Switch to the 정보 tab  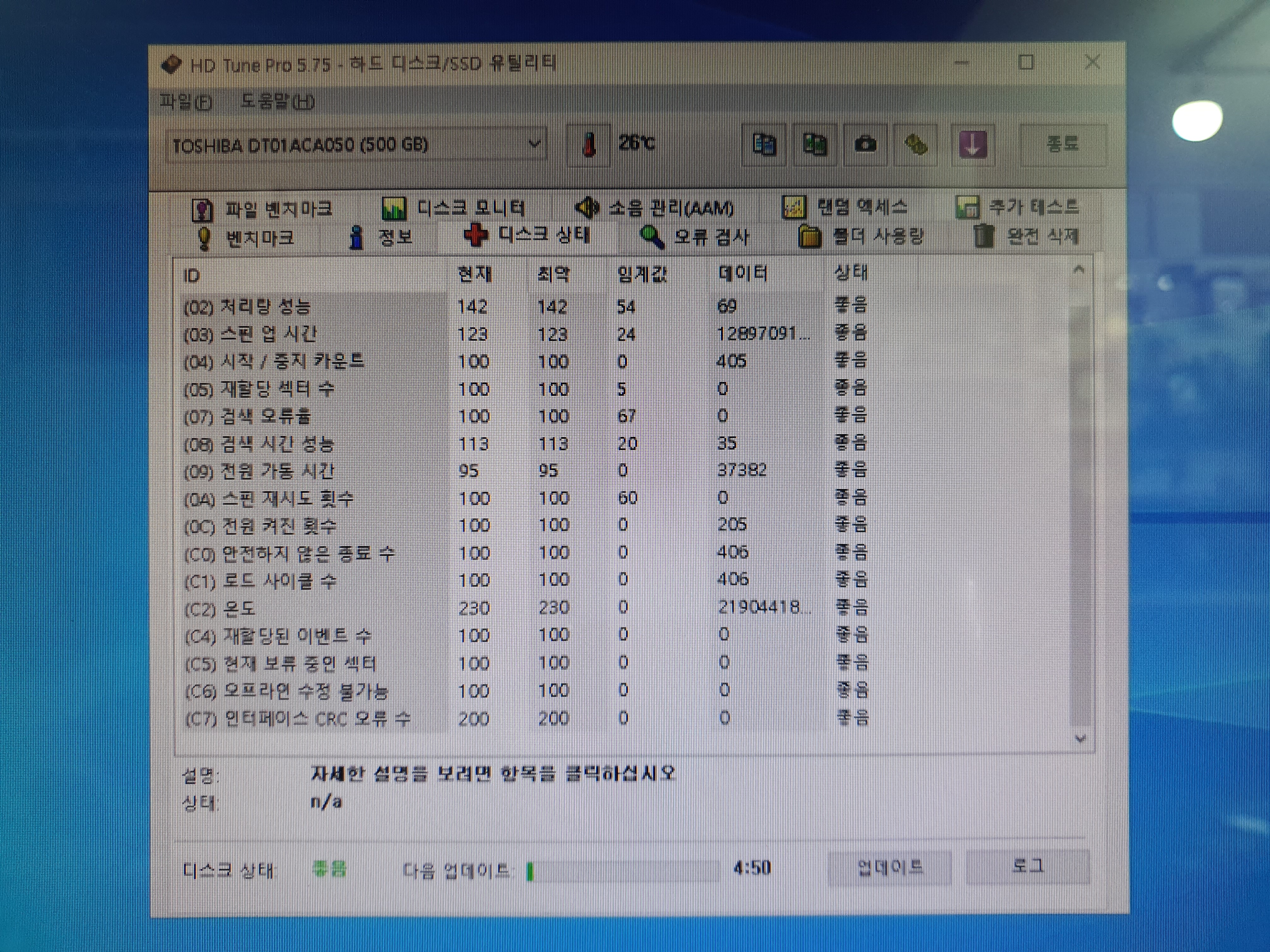pyautogui.click(x=381, y=237)
